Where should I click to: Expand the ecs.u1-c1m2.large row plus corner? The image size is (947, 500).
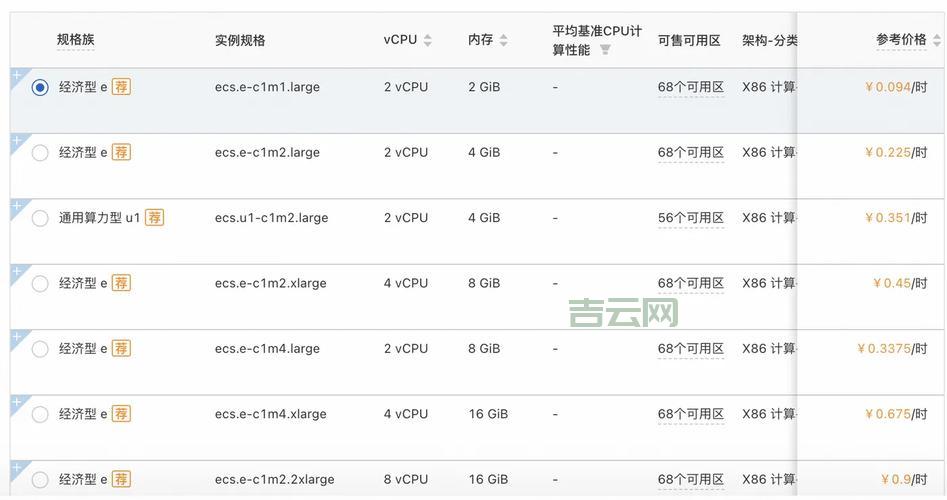16,206
